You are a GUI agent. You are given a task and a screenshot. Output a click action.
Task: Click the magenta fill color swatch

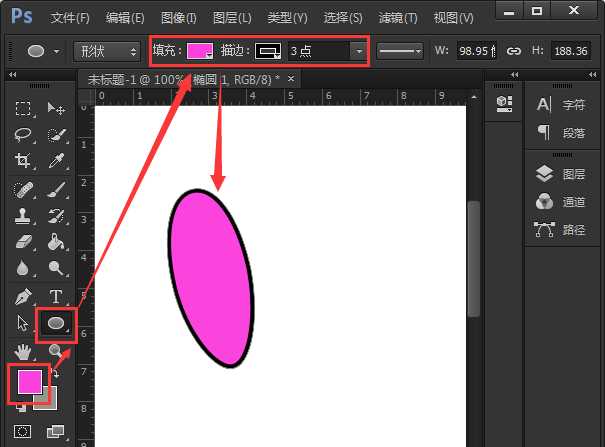coord(200,51)
